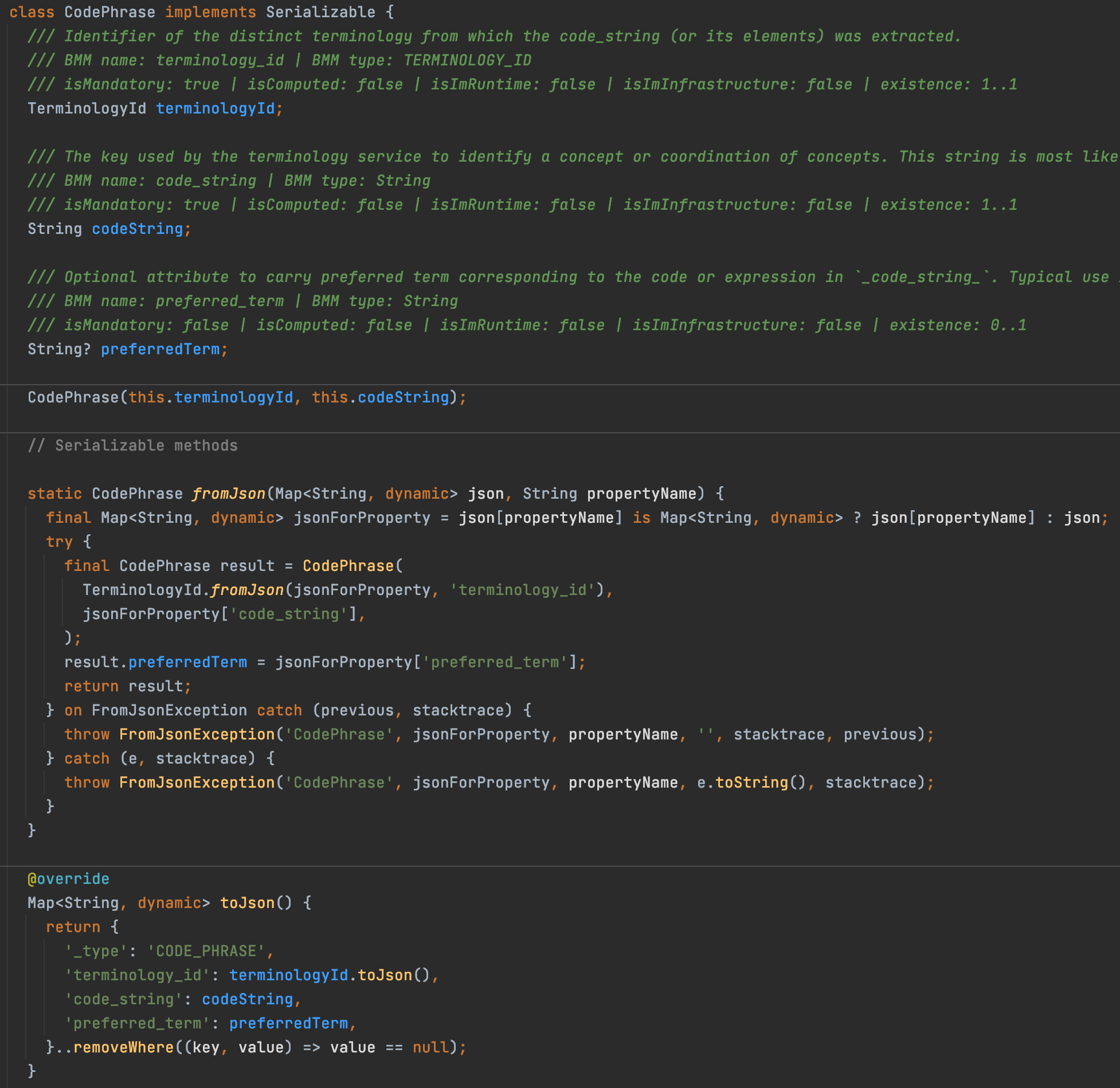Click the preferredTerm field declaration name
Viewport: 1120px width, 1088px height.
(x=160, y=349)
